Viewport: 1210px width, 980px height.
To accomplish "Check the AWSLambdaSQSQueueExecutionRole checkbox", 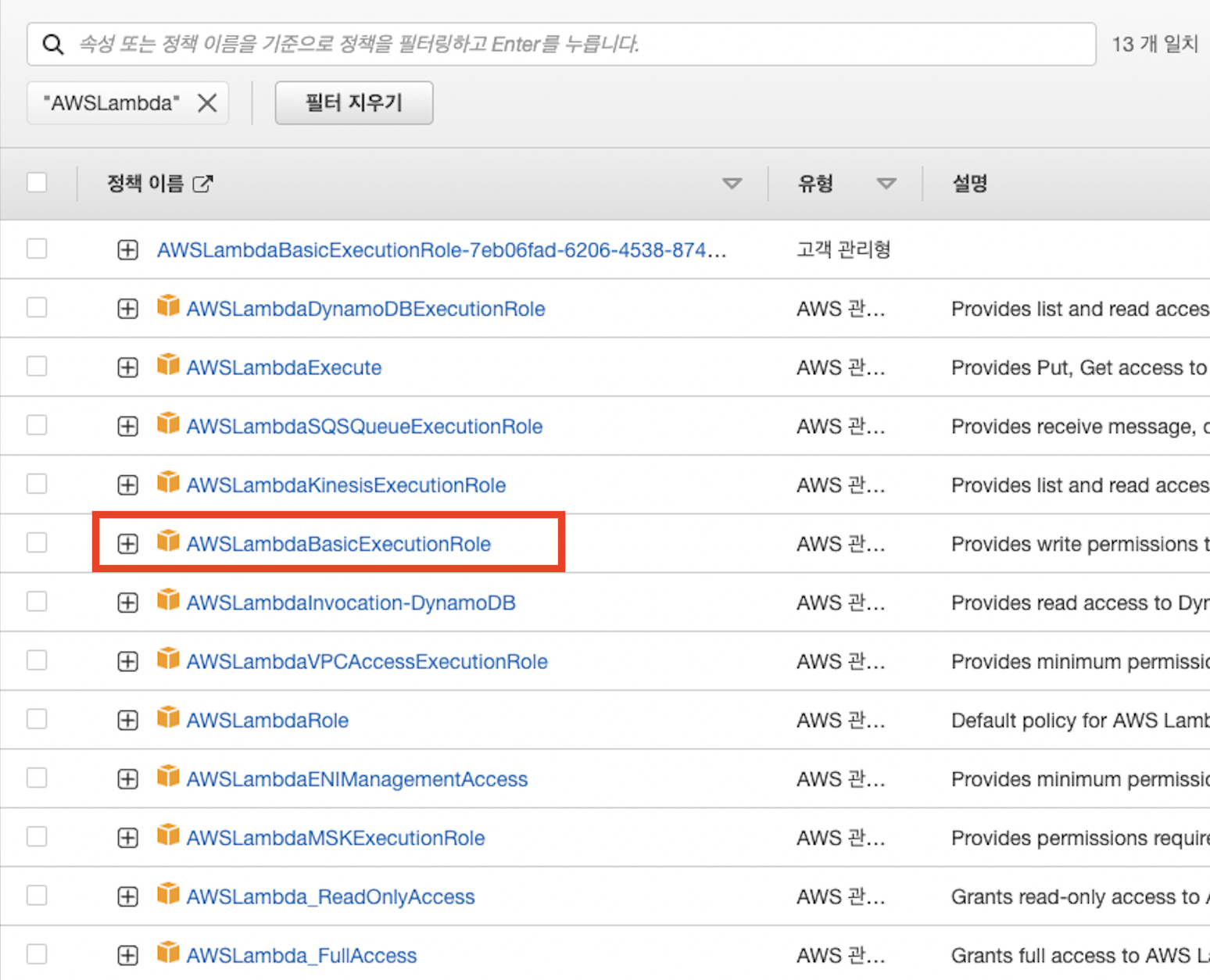I will [37, 424].
